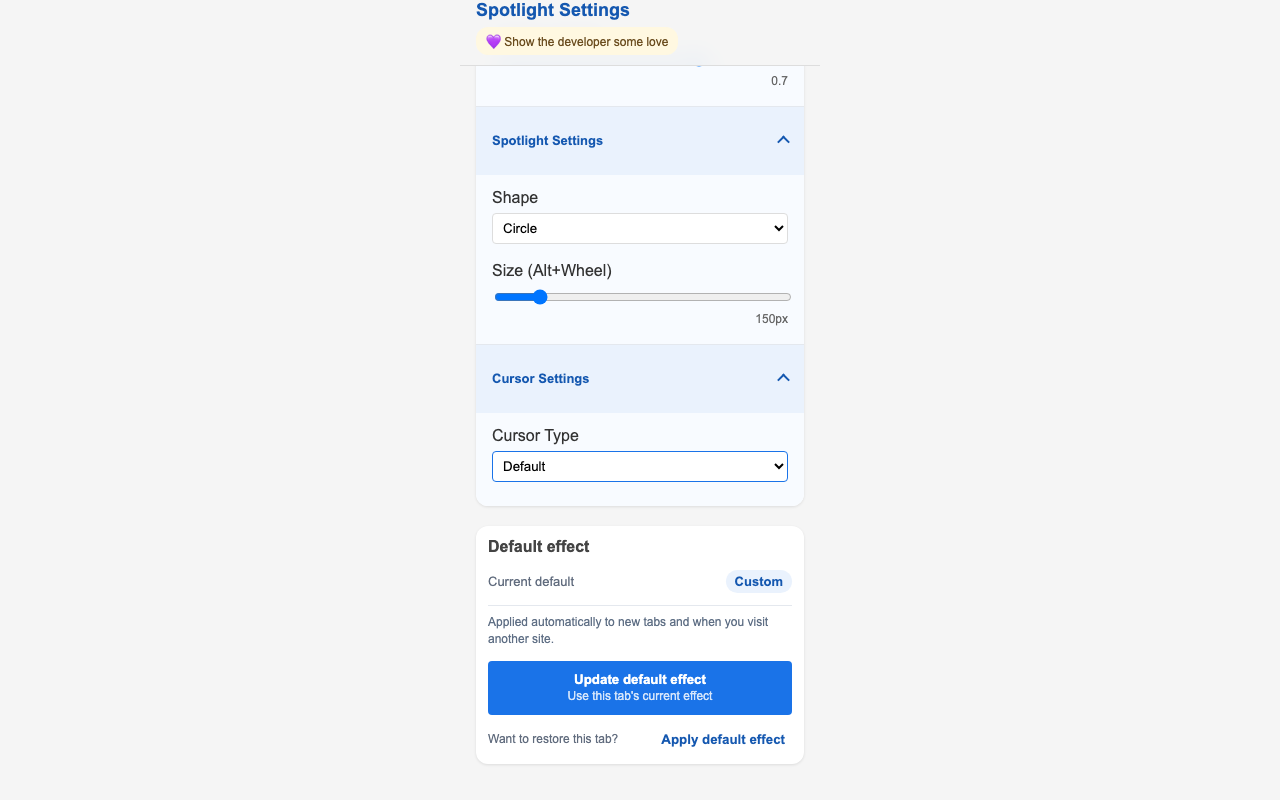1280x800 pixels.
Task: Click the Default effect card heading
Action: 539,547
